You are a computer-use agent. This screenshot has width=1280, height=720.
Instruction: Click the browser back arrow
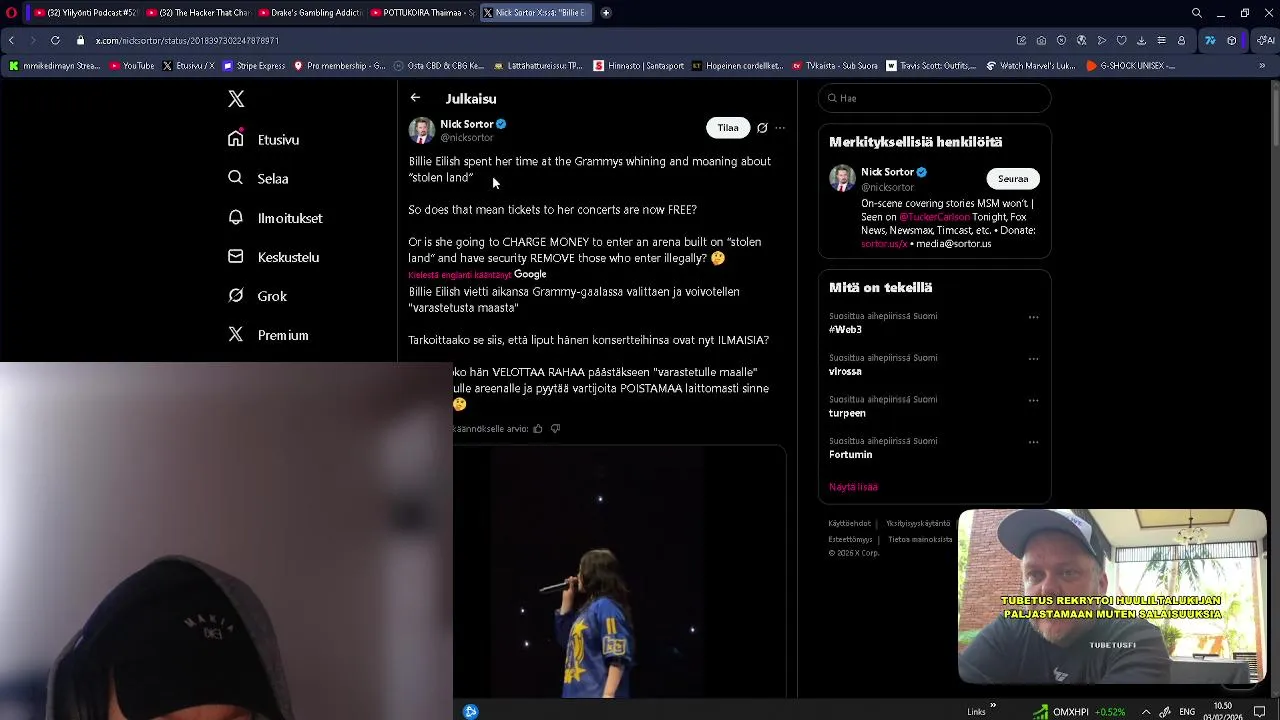(11, 40)
